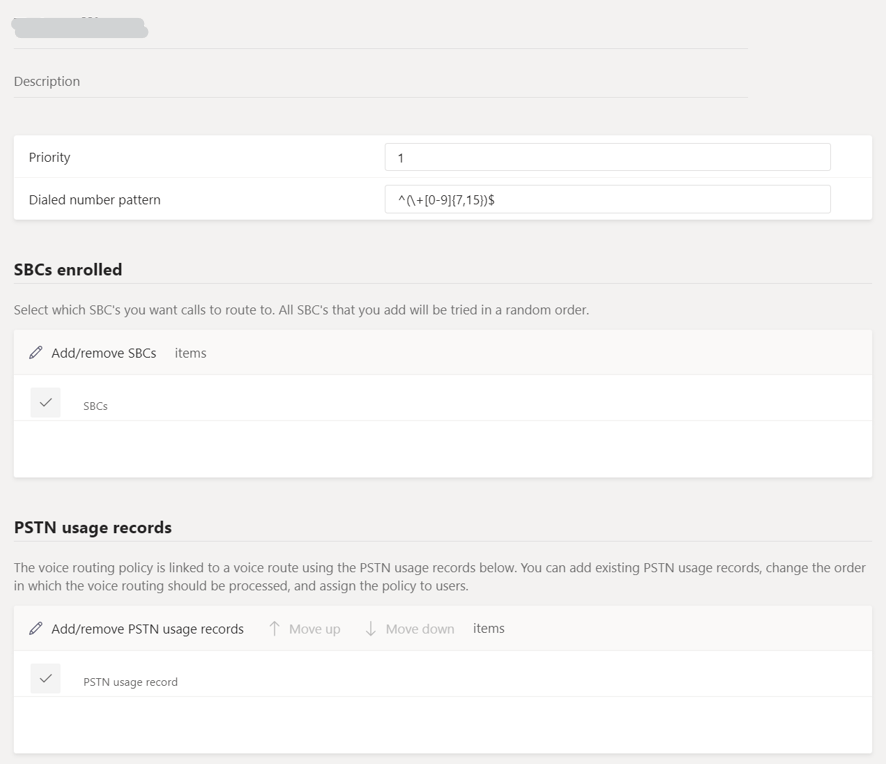
Task: Click the items count in SBCs toolbar
Action: click(190, 353)
